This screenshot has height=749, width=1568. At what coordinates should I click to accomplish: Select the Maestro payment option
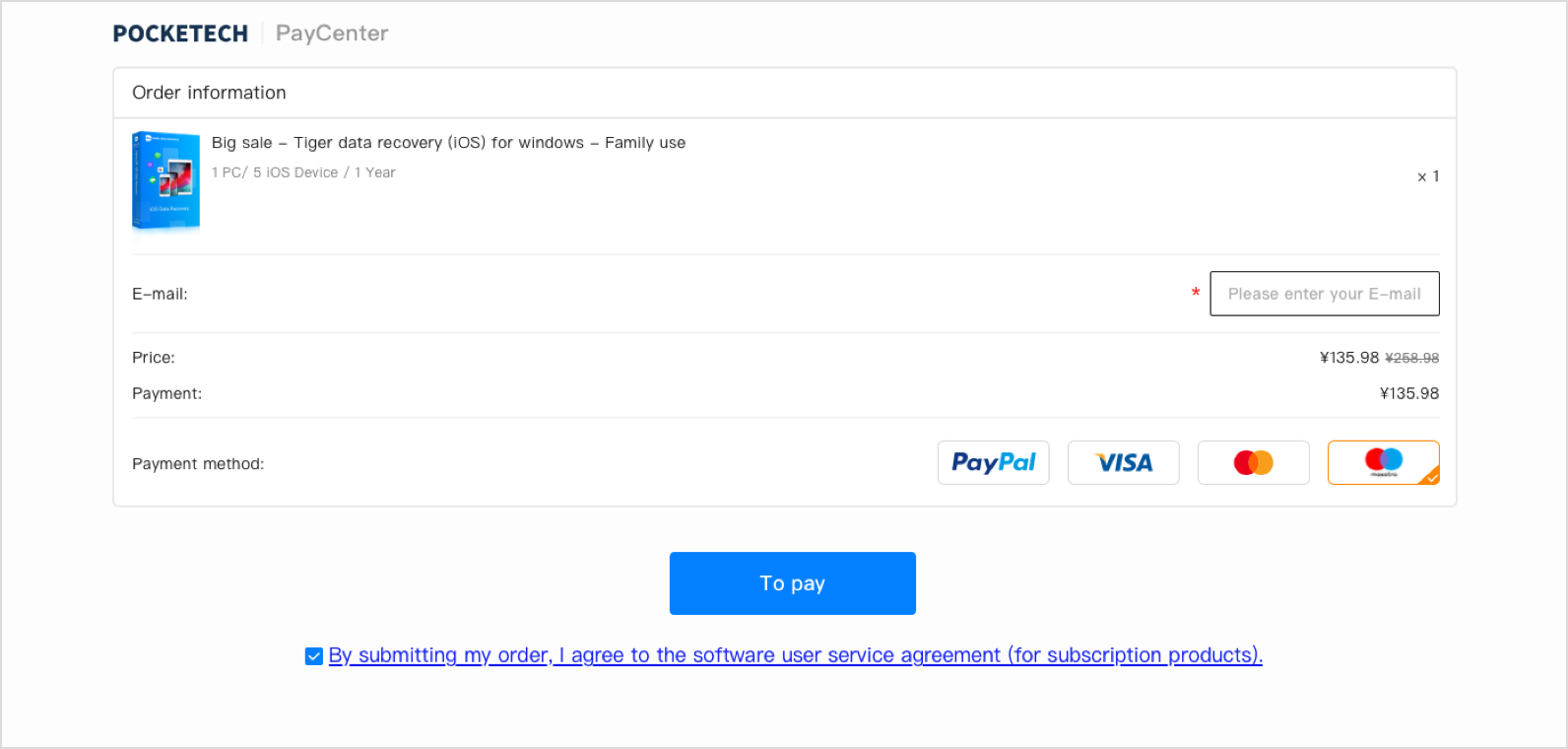pyautogui.click(x=1383, y=462)
